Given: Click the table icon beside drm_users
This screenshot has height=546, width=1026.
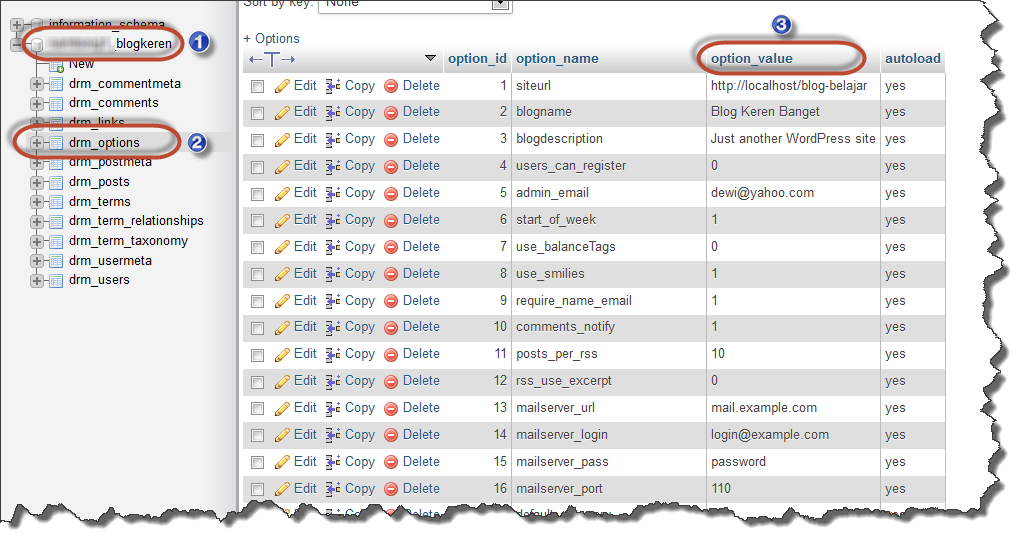Looking at the screenshot, I should pos(56,280).
